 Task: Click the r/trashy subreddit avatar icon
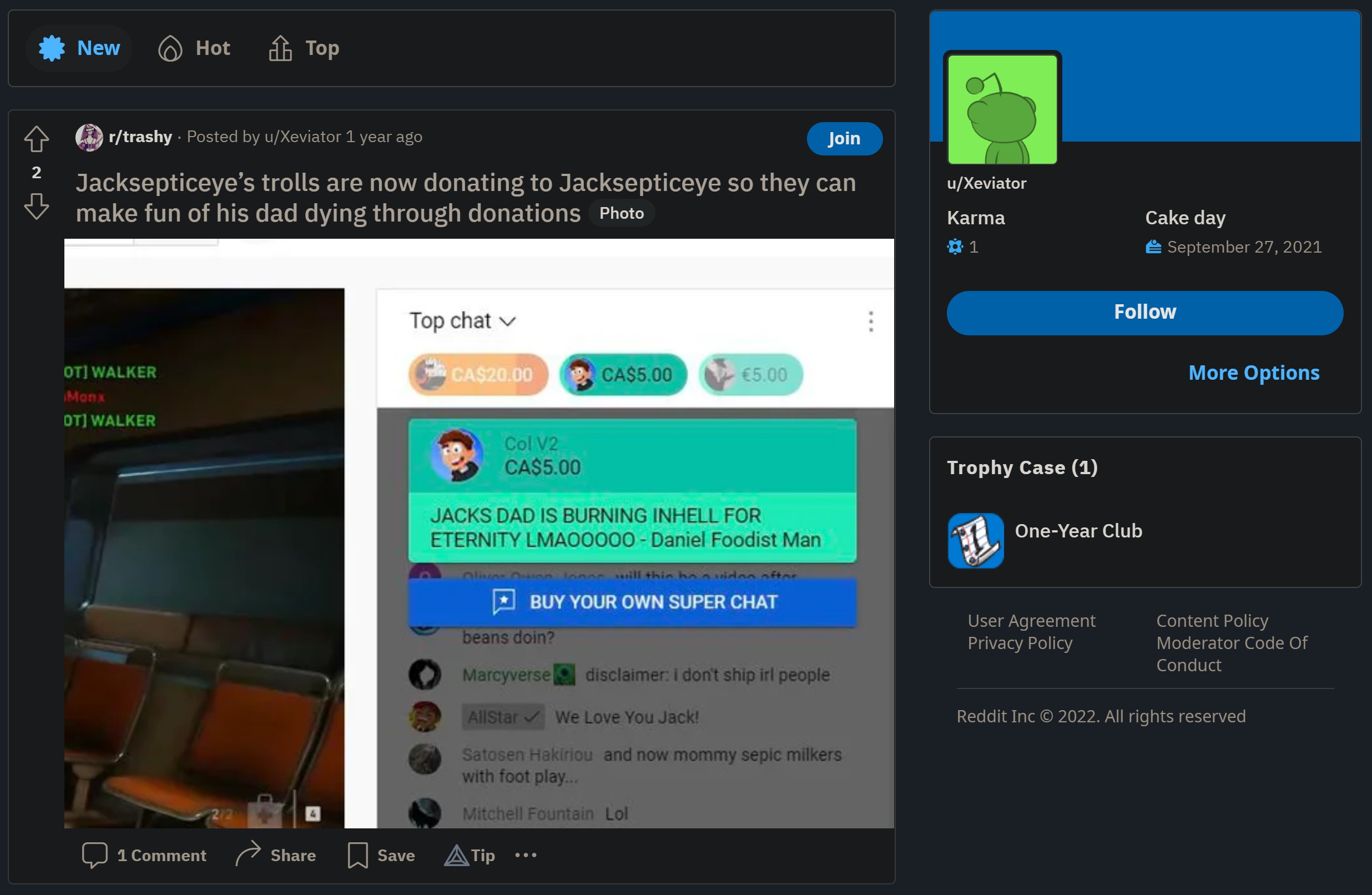click(x=89, y=137)
